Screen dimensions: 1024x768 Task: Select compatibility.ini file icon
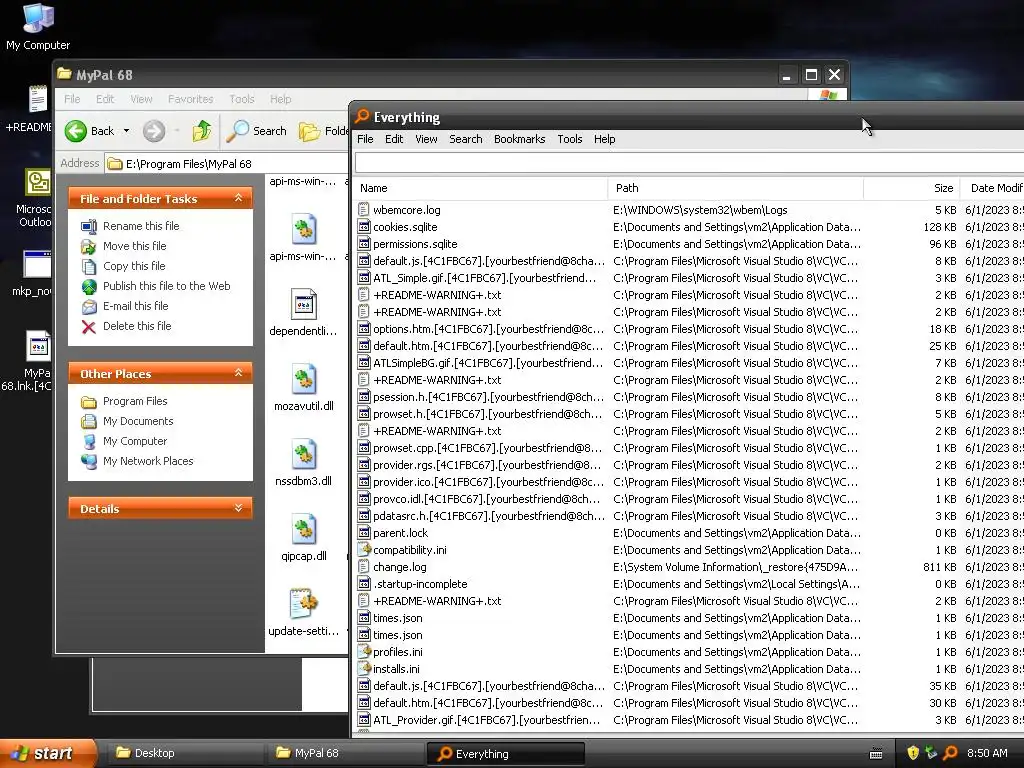(364, 550)
